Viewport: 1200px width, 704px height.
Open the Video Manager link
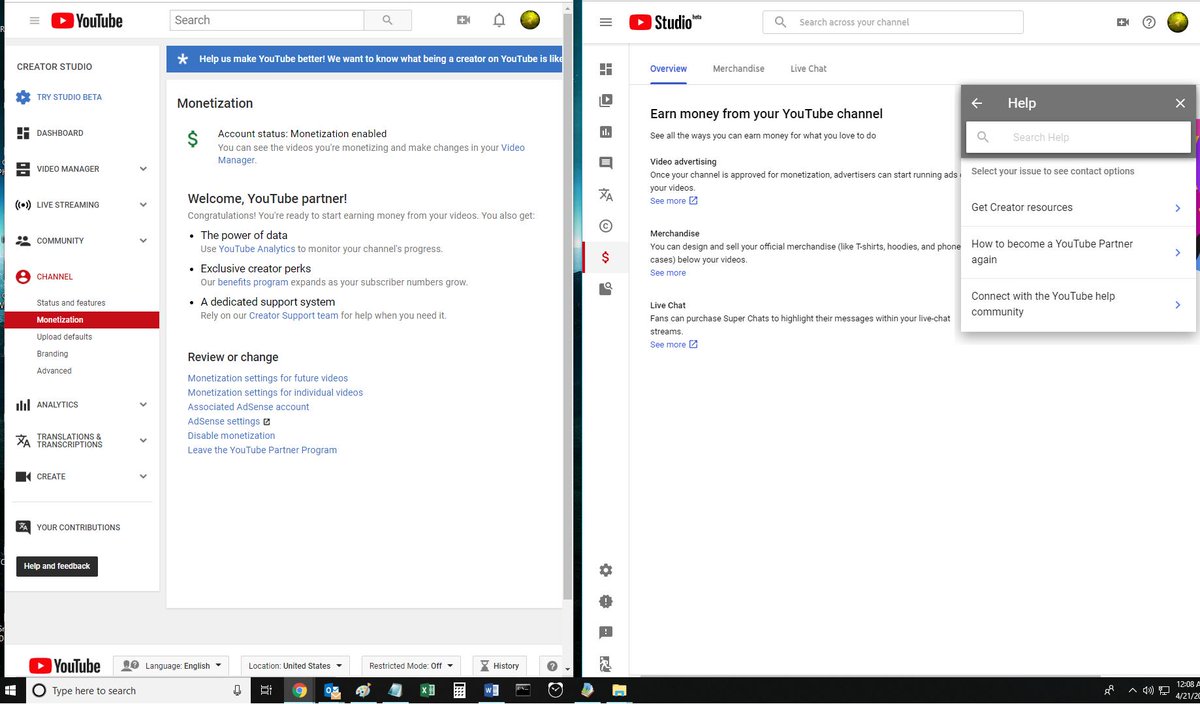(372, 154)
